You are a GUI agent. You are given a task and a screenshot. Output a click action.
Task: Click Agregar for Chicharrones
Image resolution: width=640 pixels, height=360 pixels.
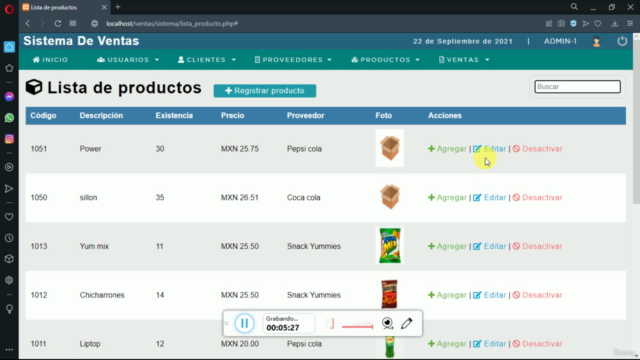tap(447, 295)
